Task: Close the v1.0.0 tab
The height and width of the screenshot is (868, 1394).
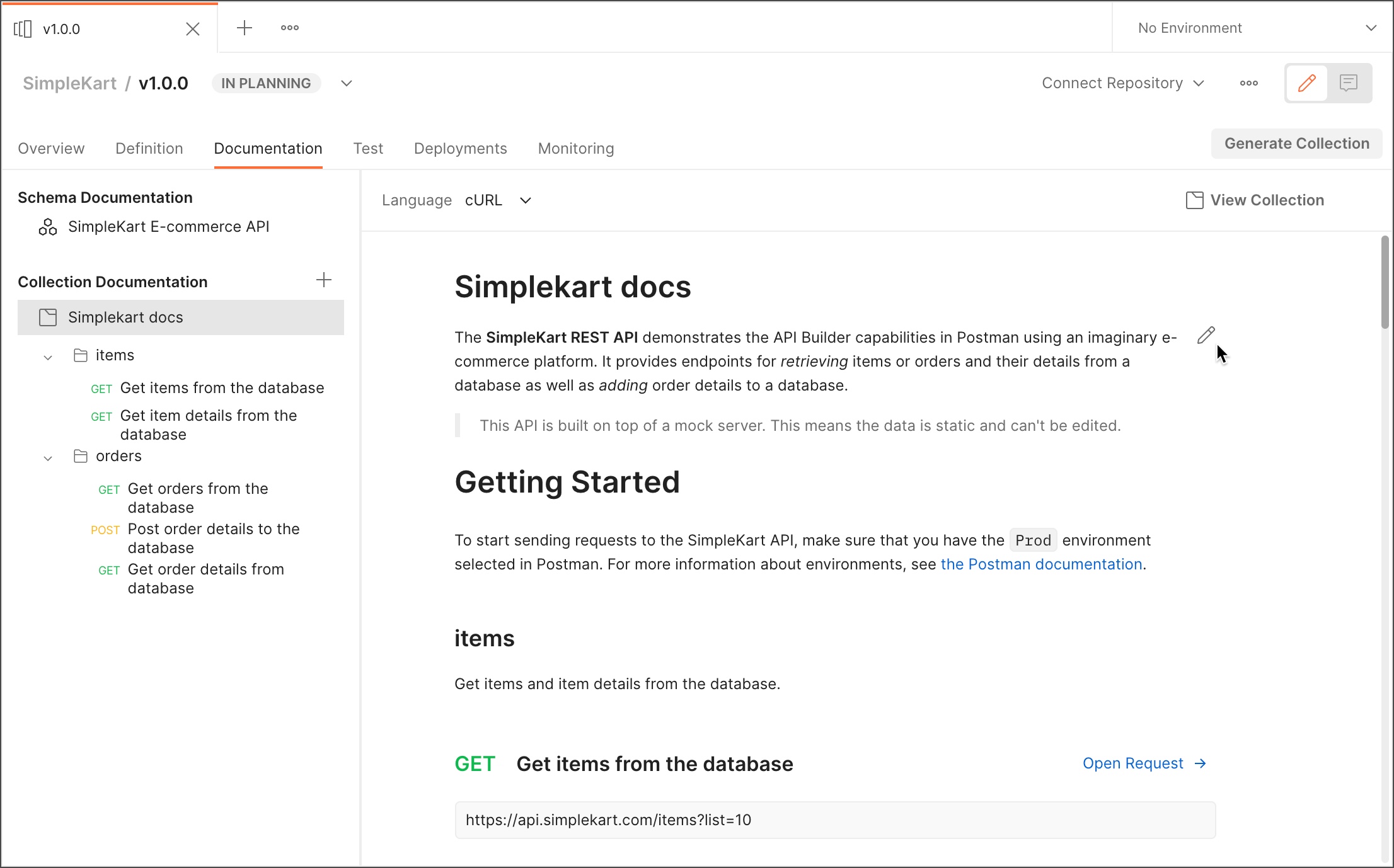Action: pos(193,29)
